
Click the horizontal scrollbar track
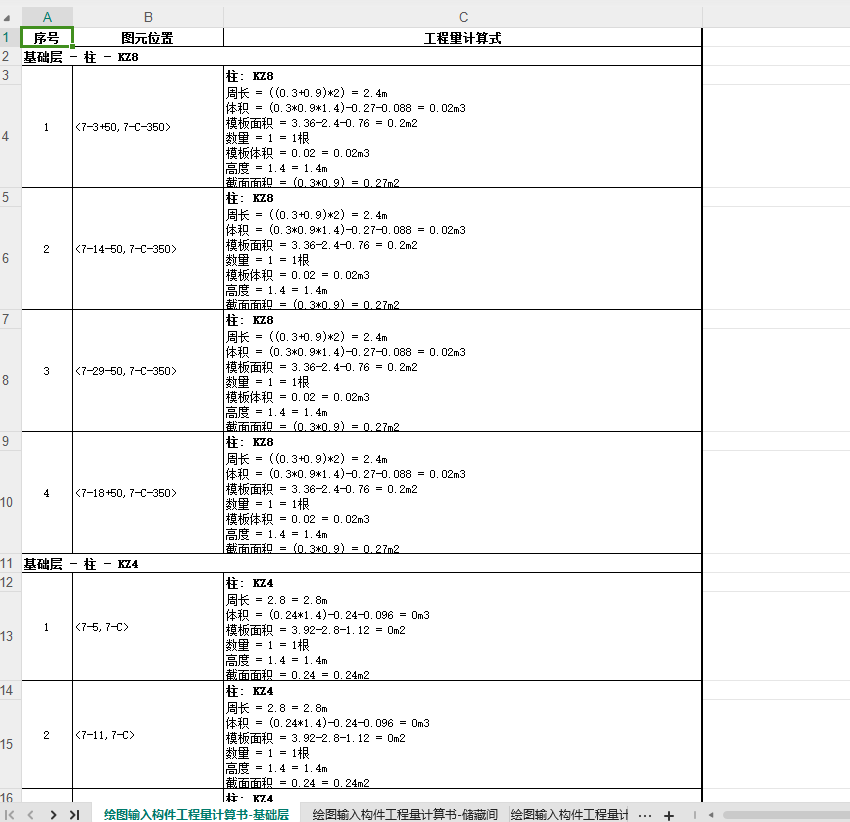tap(786, 815)
